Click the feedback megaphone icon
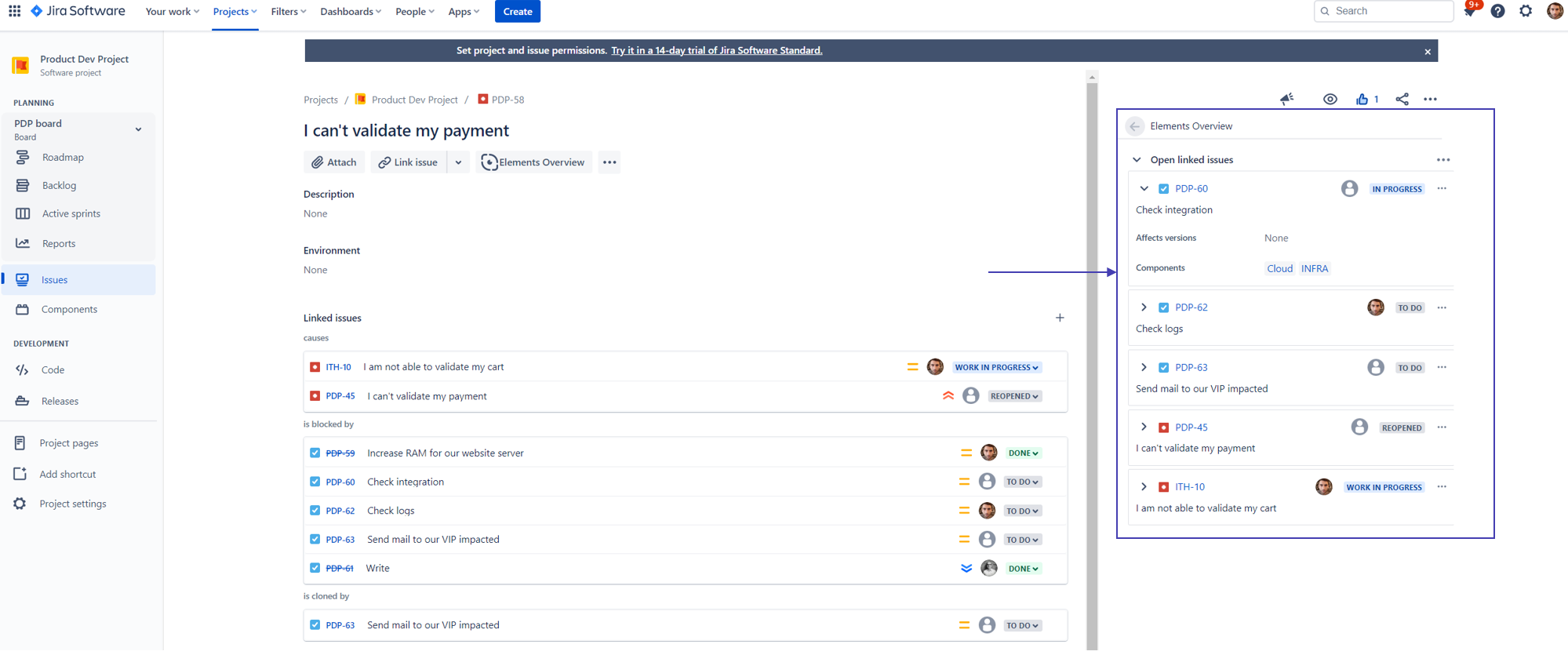 1286,99
